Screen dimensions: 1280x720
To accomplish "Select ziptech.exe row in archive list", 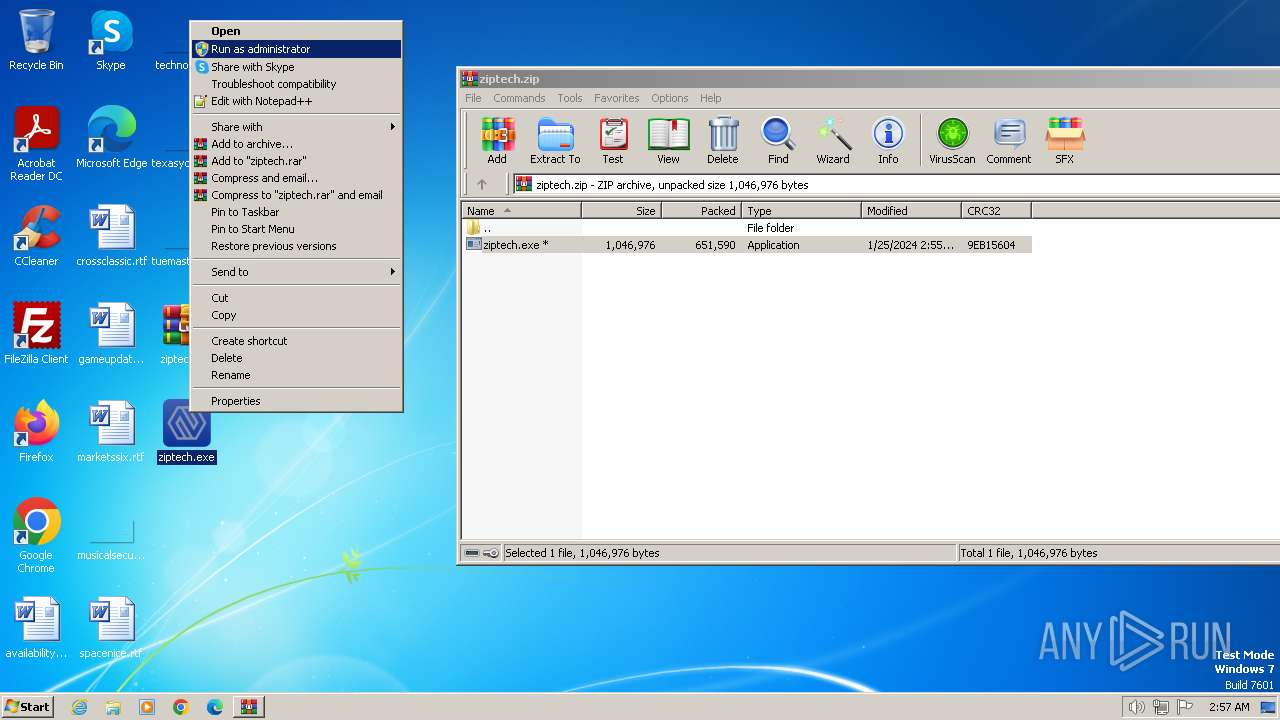I will click(x=747, y=245).
